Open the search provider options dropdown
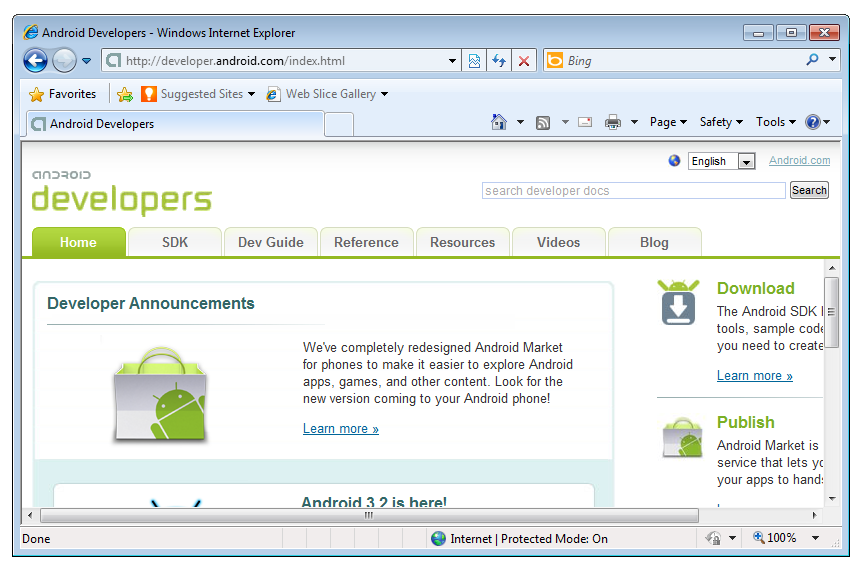The image size is (862, 571). tap(832, 59)
